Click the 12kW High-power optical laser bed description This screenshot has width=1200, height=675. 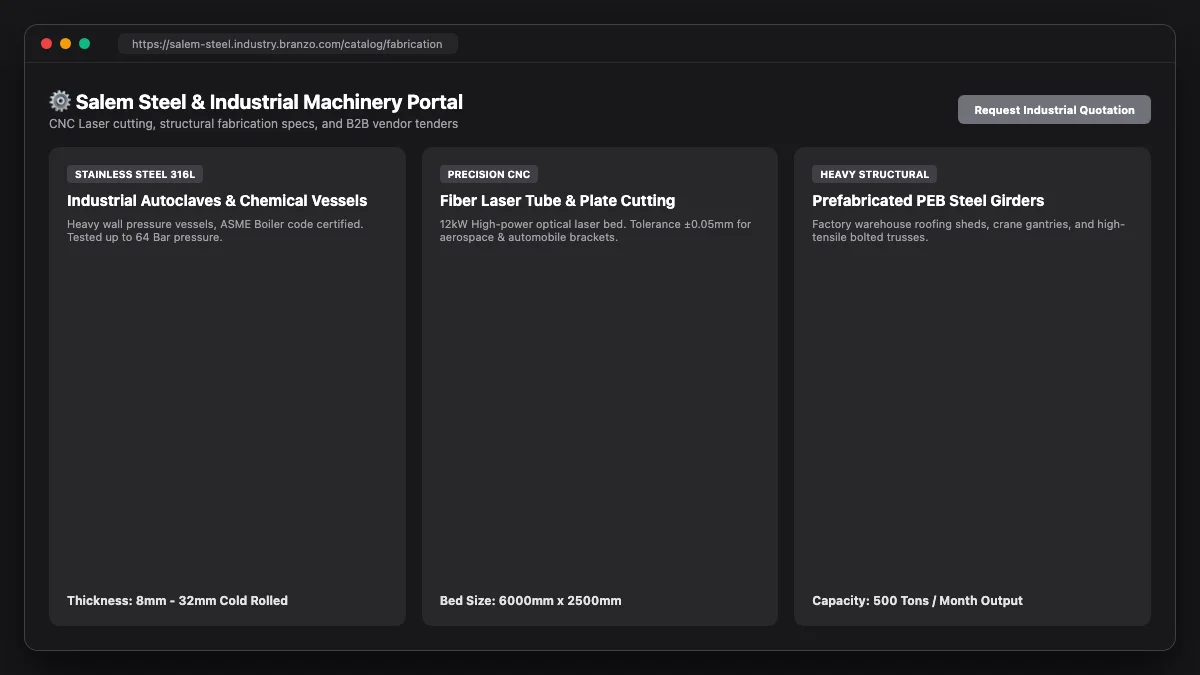point(595,231)
